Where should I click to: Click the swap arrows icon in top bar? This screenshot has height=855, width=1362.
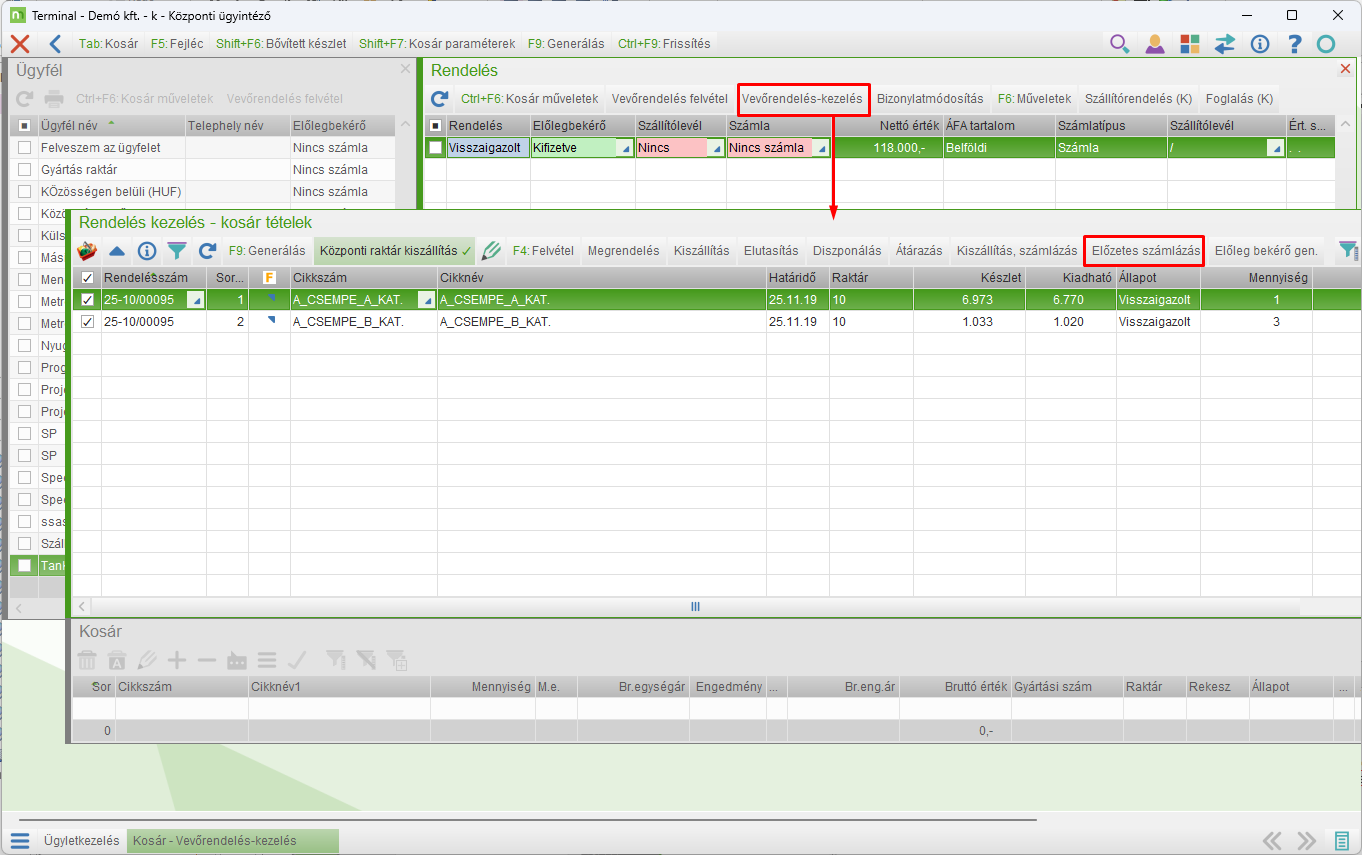click(1225, 44)
